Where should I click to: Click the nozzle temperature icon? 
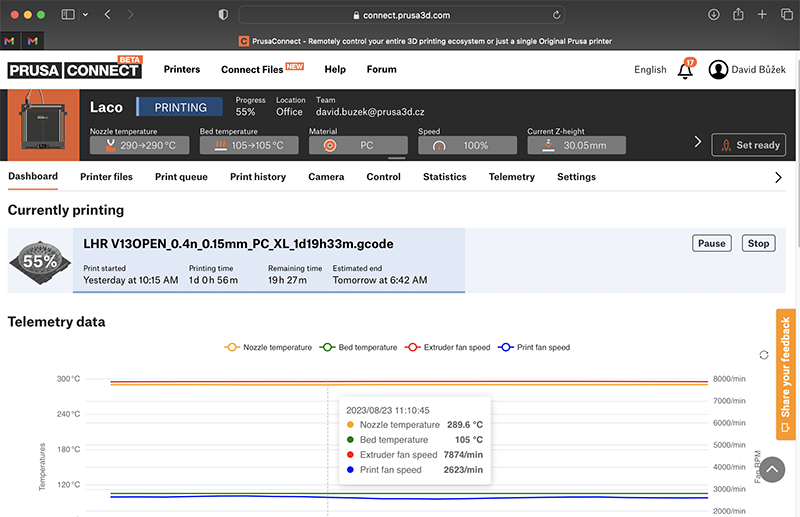pyautogui.click(x=110, y=145)
